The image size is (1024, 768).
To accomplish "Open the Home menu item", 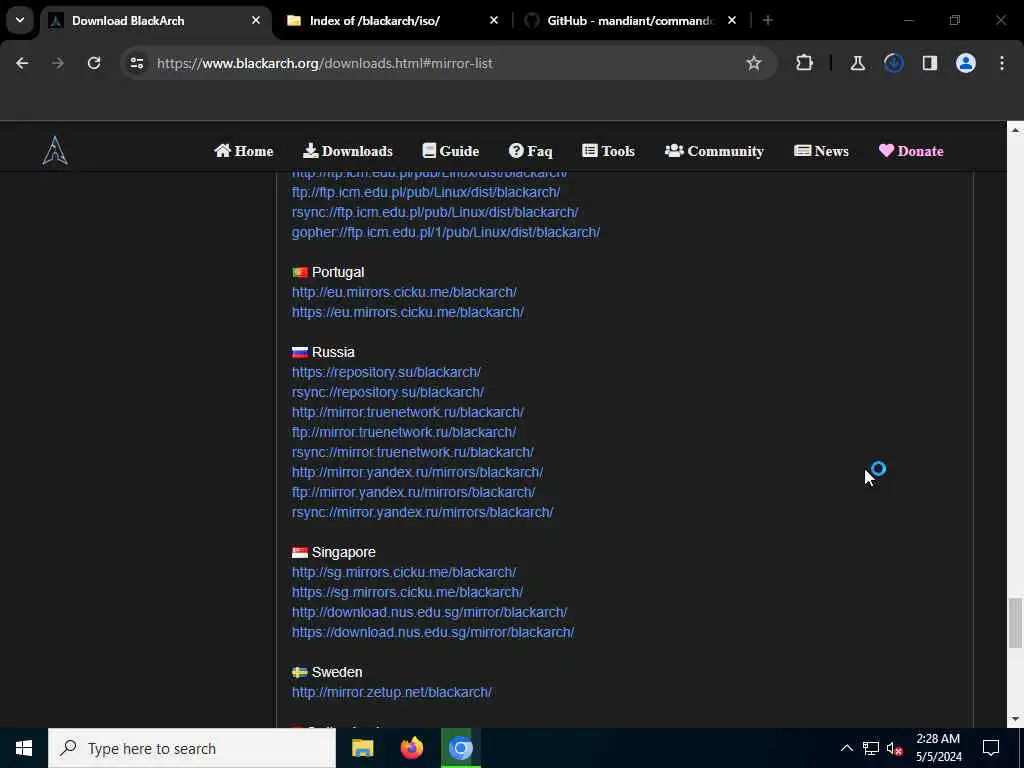I will [x=244, y=151].
